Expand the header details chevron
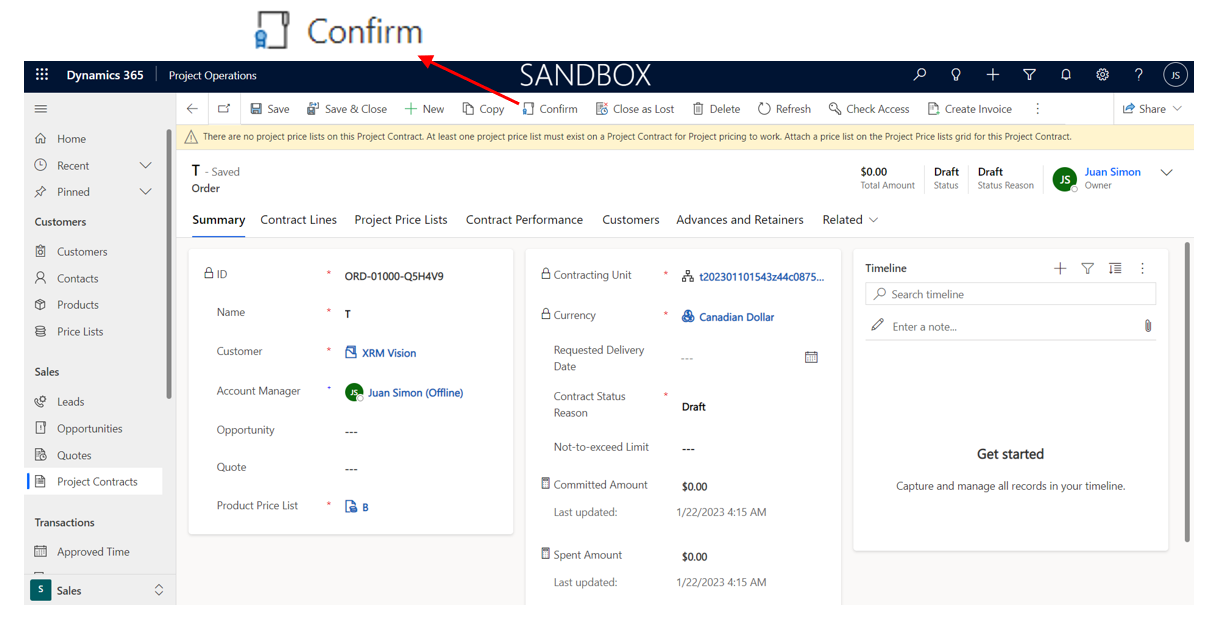 coord(1166,172)
